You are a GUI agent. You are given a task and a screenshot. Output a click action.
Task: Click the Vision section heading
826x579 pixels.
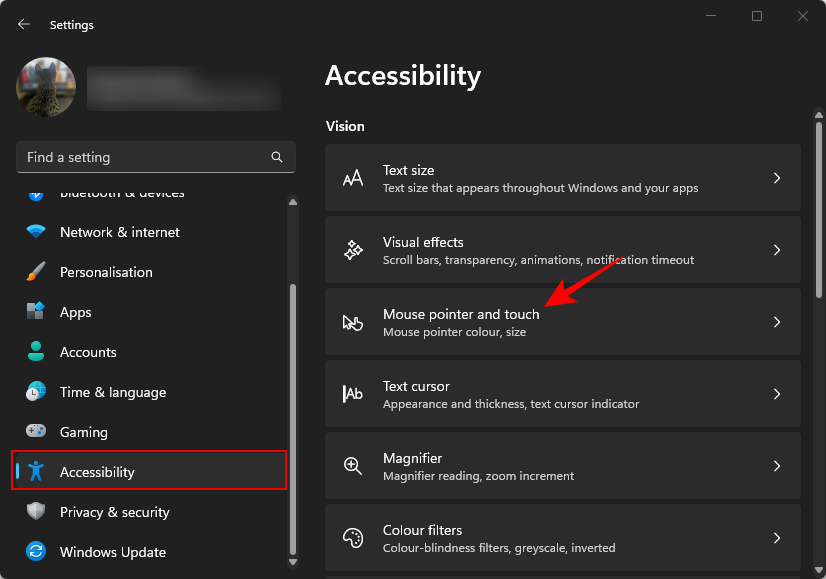click(x=345, y=126)
